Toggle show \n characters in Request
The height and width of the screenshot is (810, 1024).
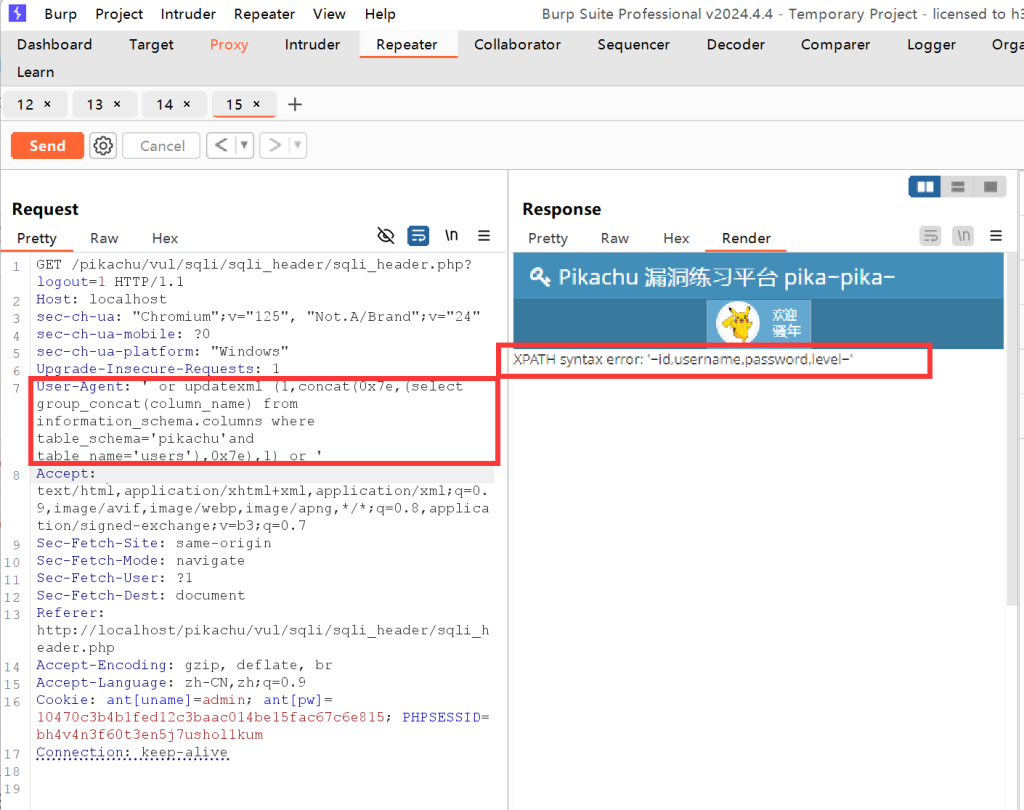pyautogui.click(x=451, y=235)
